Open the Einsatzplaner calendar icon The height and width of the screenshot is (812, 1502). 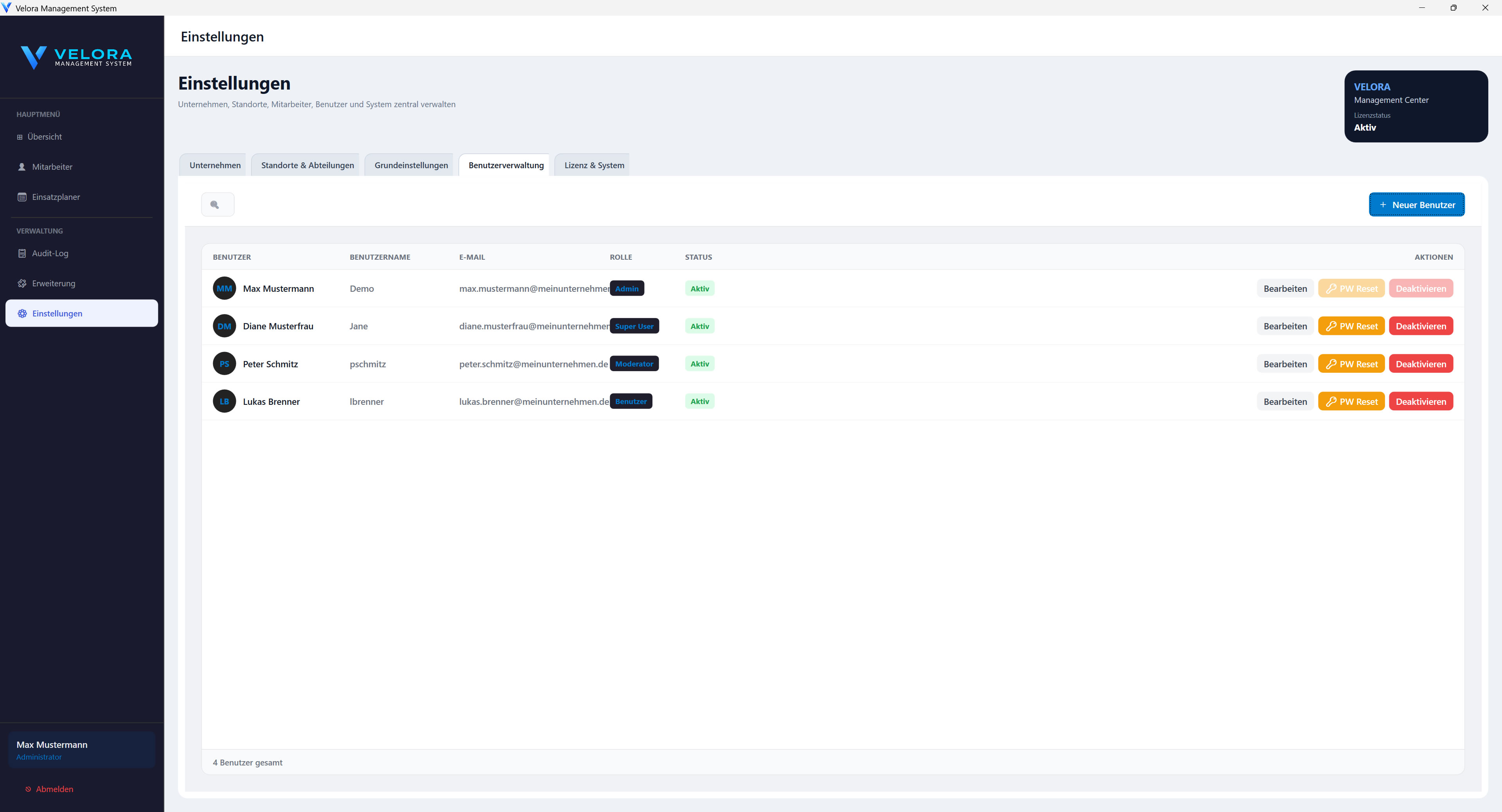[x=22, y=197]
